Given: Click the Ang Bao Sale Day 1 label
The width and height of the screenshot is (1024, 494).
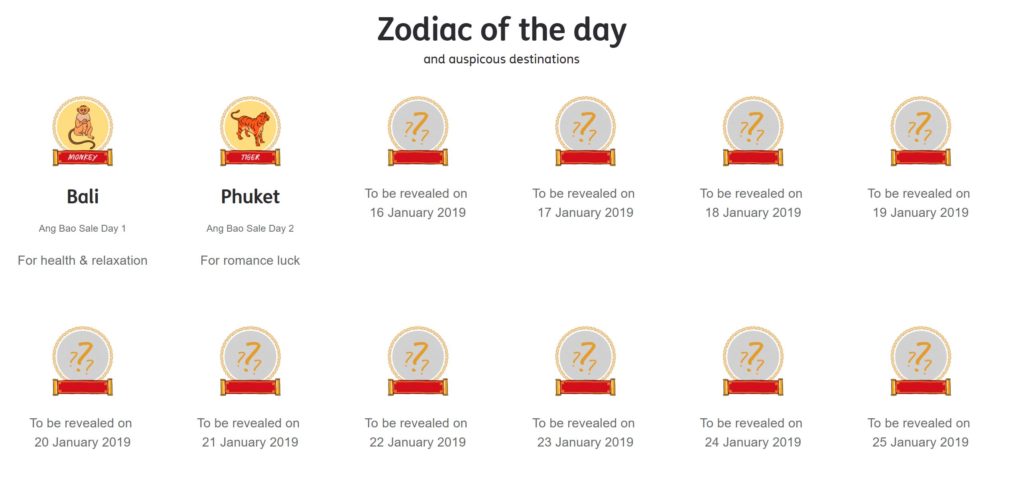Looking at the screenshot, I should coord(82,229).
